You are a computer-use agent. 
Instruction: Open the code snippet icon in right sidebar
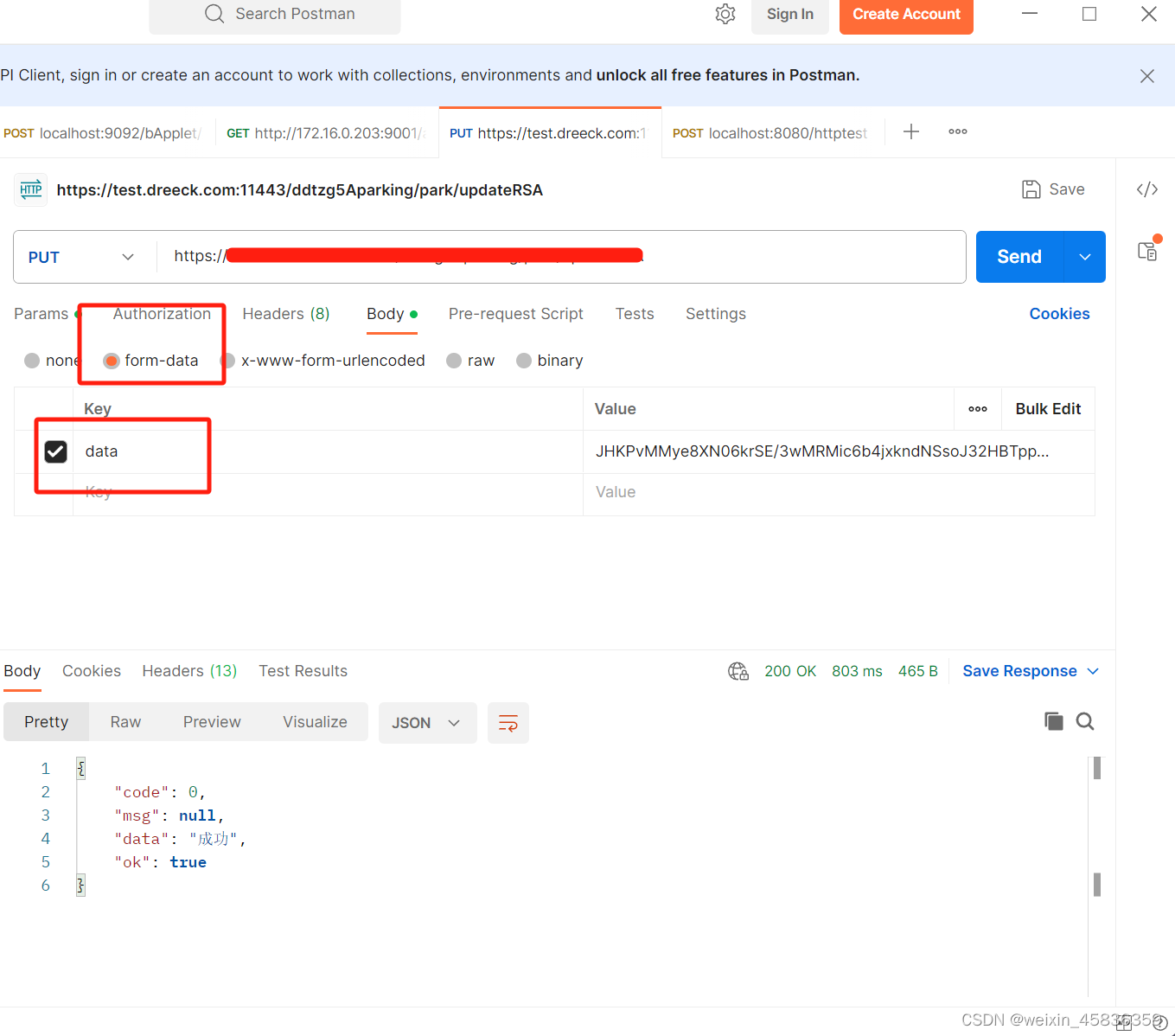(x=1147, y=189)
